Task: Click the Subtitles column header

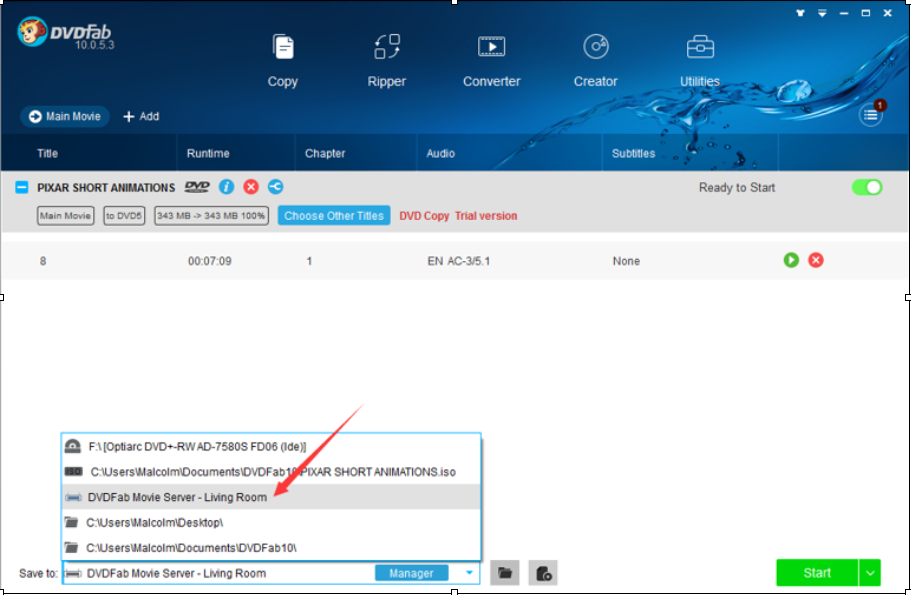Action: (633, 153)
